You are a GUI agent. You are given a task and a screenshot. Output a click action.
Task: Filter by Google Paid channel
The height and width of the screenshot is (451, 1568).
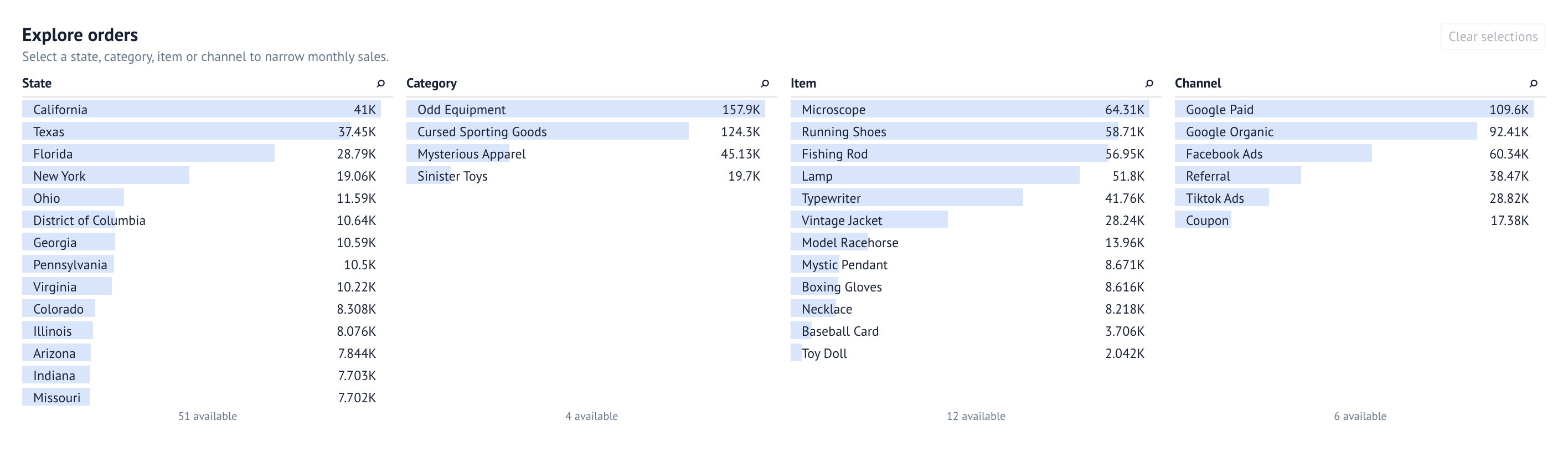[x=1354, y=110]
